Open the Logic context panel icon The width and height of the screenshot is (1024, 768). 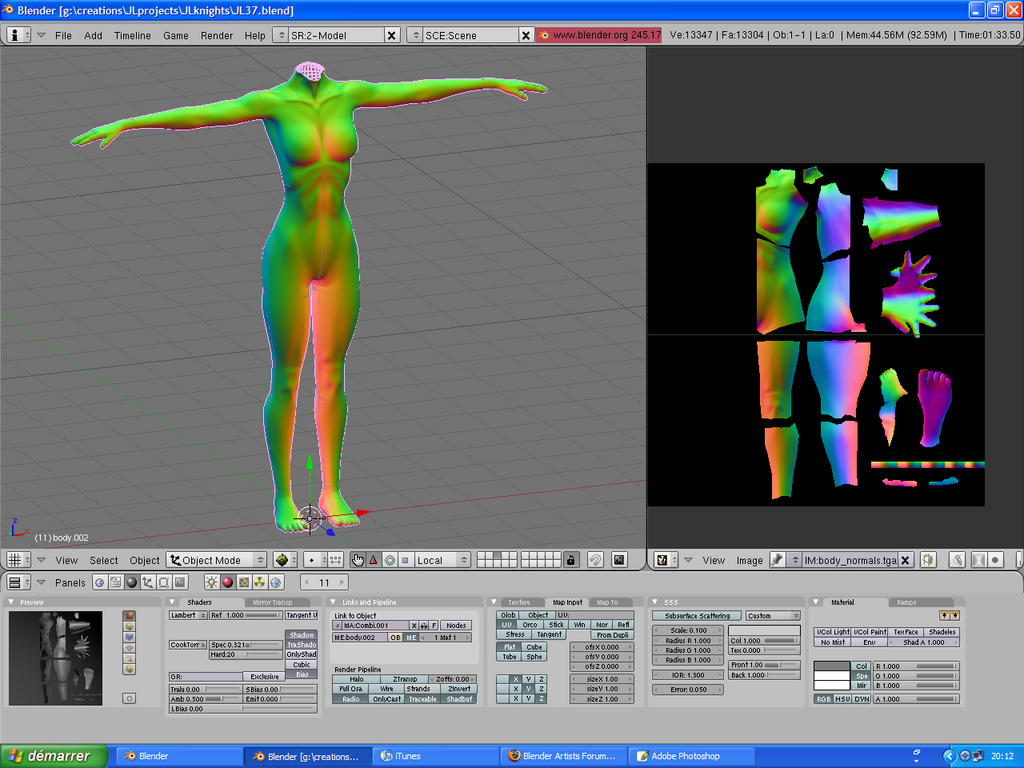coord(100,582)
